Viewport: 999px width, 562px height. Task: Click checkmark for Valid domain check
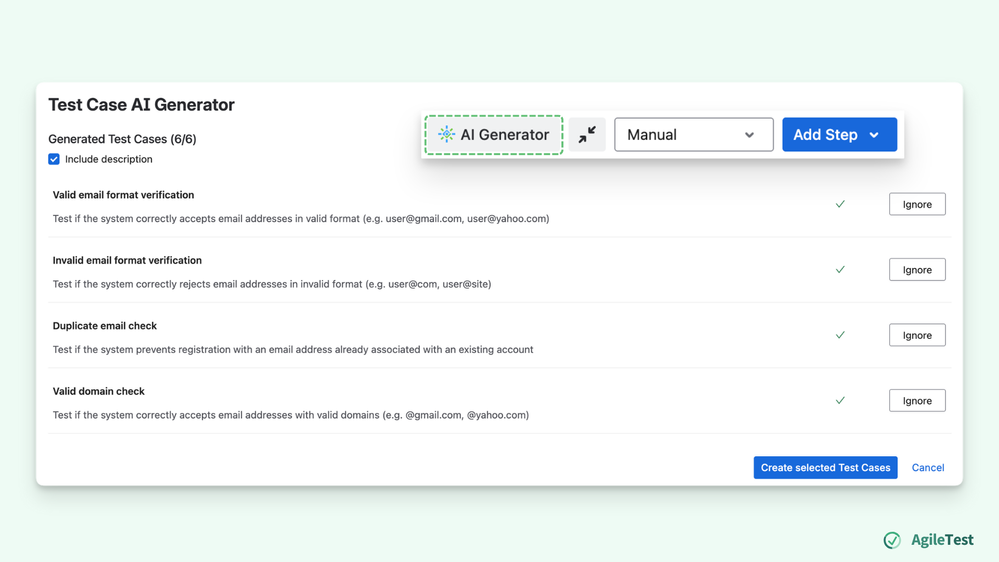click(840, 401)
